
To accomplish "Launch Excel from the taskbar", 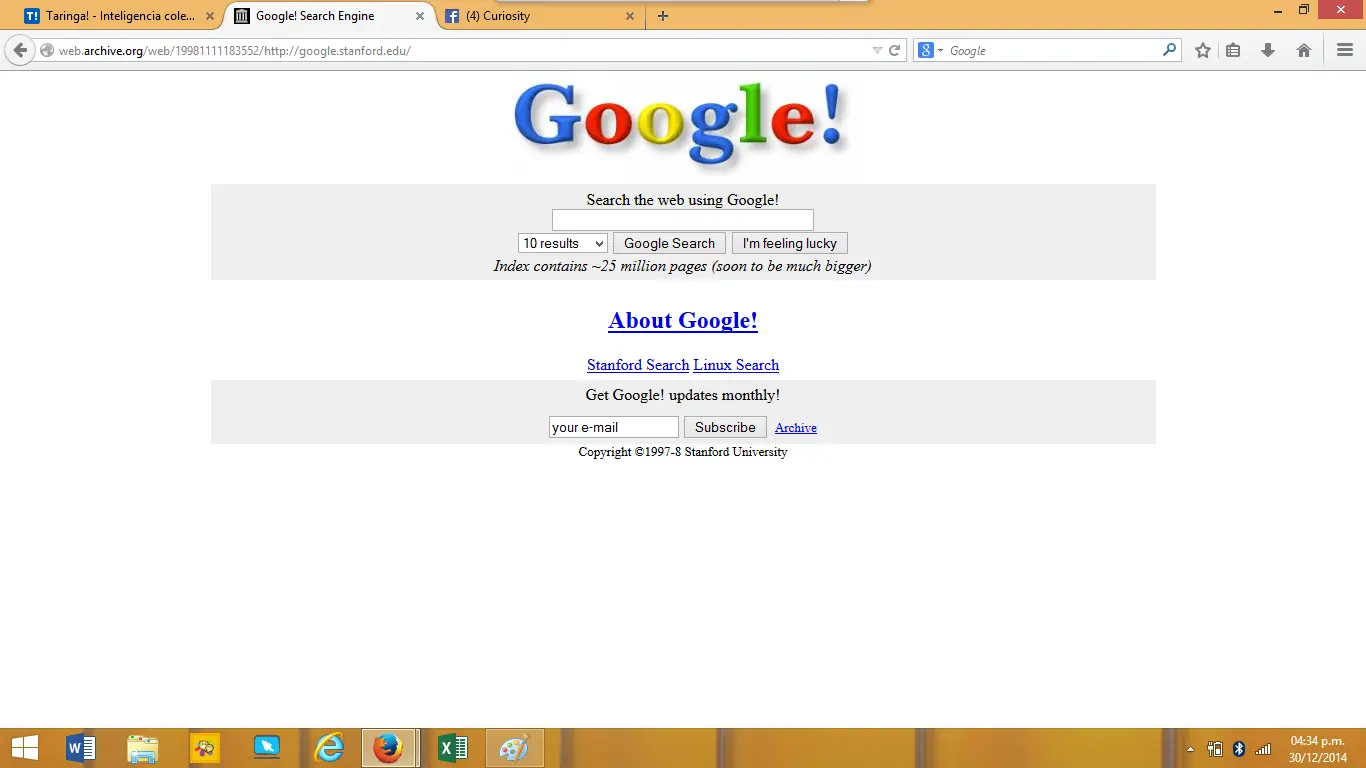I will 453,748.
